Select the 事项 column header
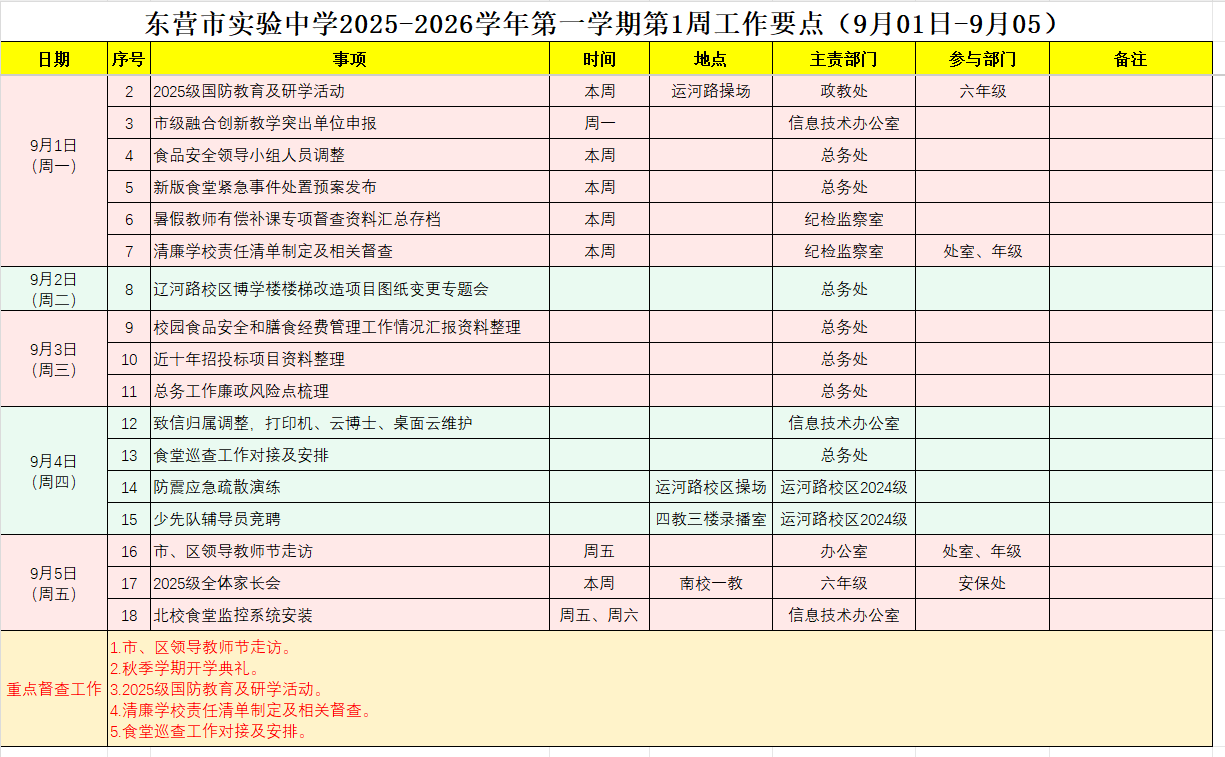1225x757 pixels. pyautogui.click(x=349, y=59)
